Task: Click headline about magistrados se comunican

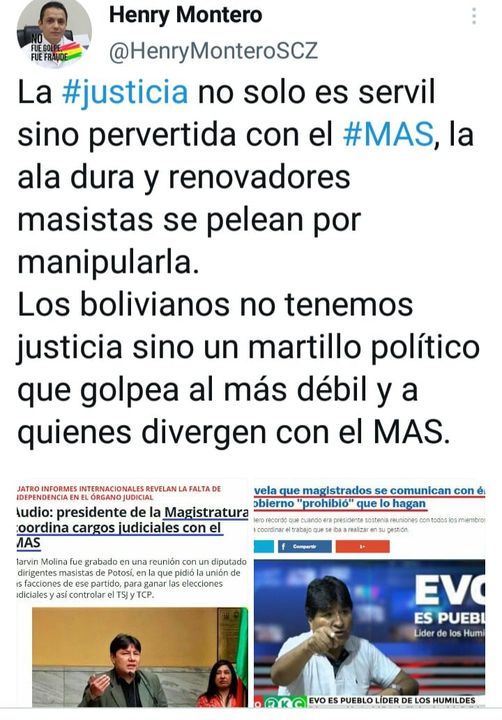Action: click(370, 497)
